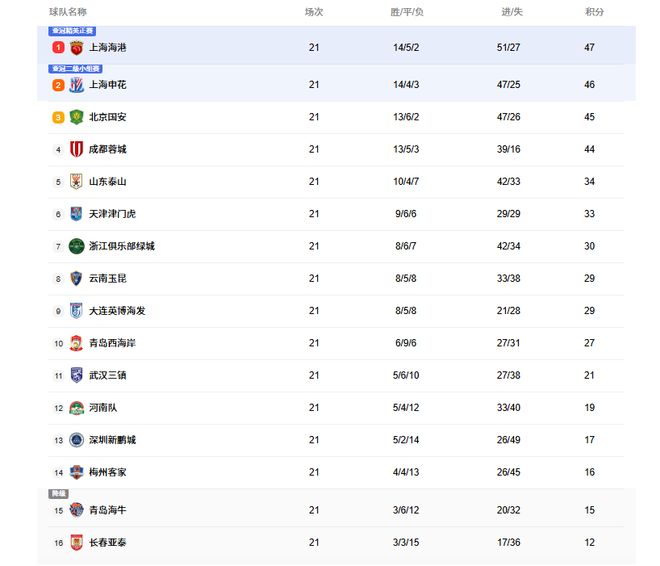Click the Qingdao West Coast (青岛西海岸) logo
Screen dimensions: 660x566
pyautogui.click(x=77, y=343)
